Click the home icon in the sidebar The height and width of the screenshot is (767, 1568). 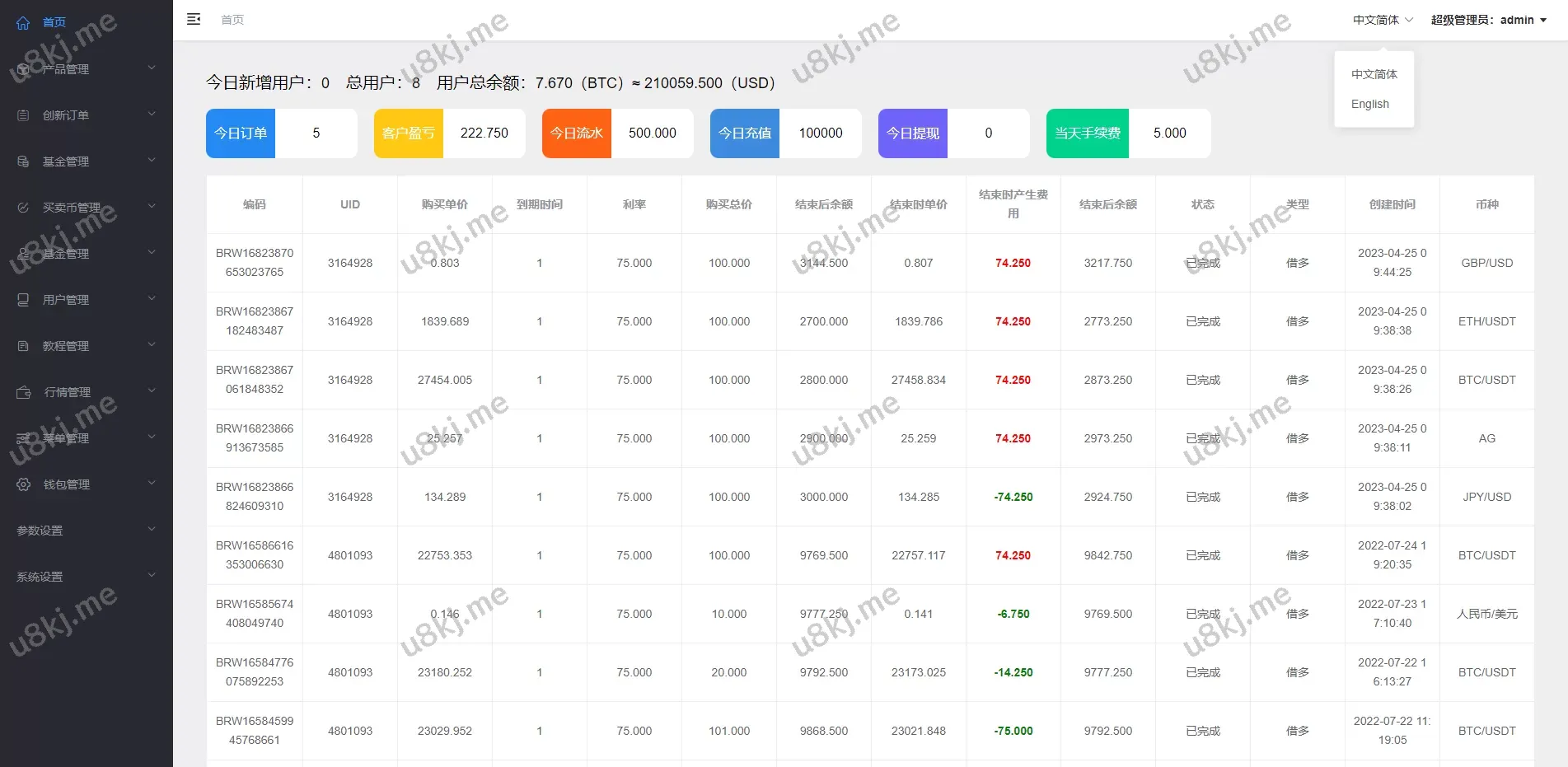pos(23,23)
